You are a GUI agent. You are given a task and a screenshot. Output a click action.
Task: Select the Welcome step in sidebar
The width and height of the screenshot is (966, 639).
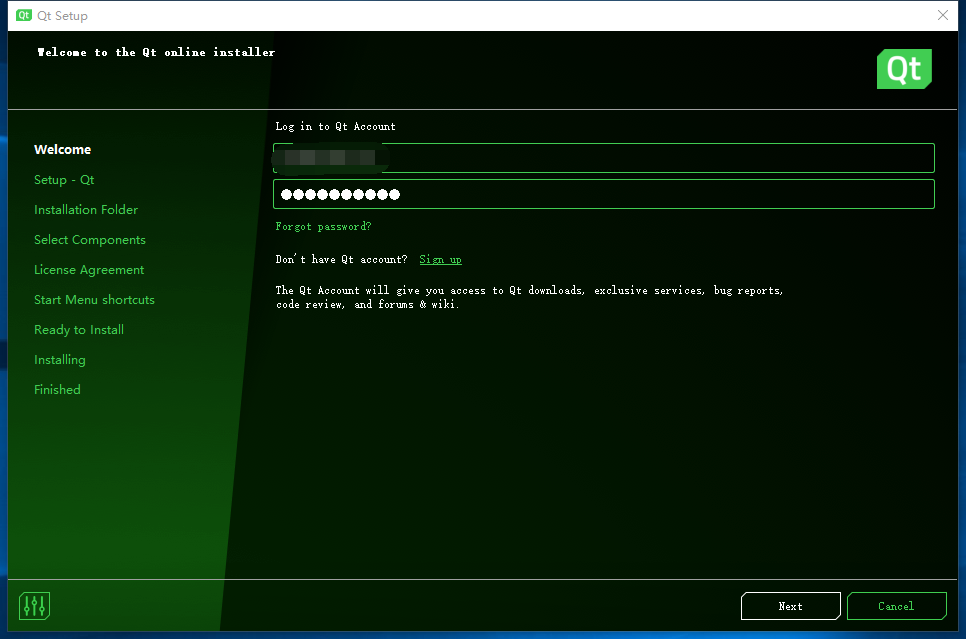point(62,150)
